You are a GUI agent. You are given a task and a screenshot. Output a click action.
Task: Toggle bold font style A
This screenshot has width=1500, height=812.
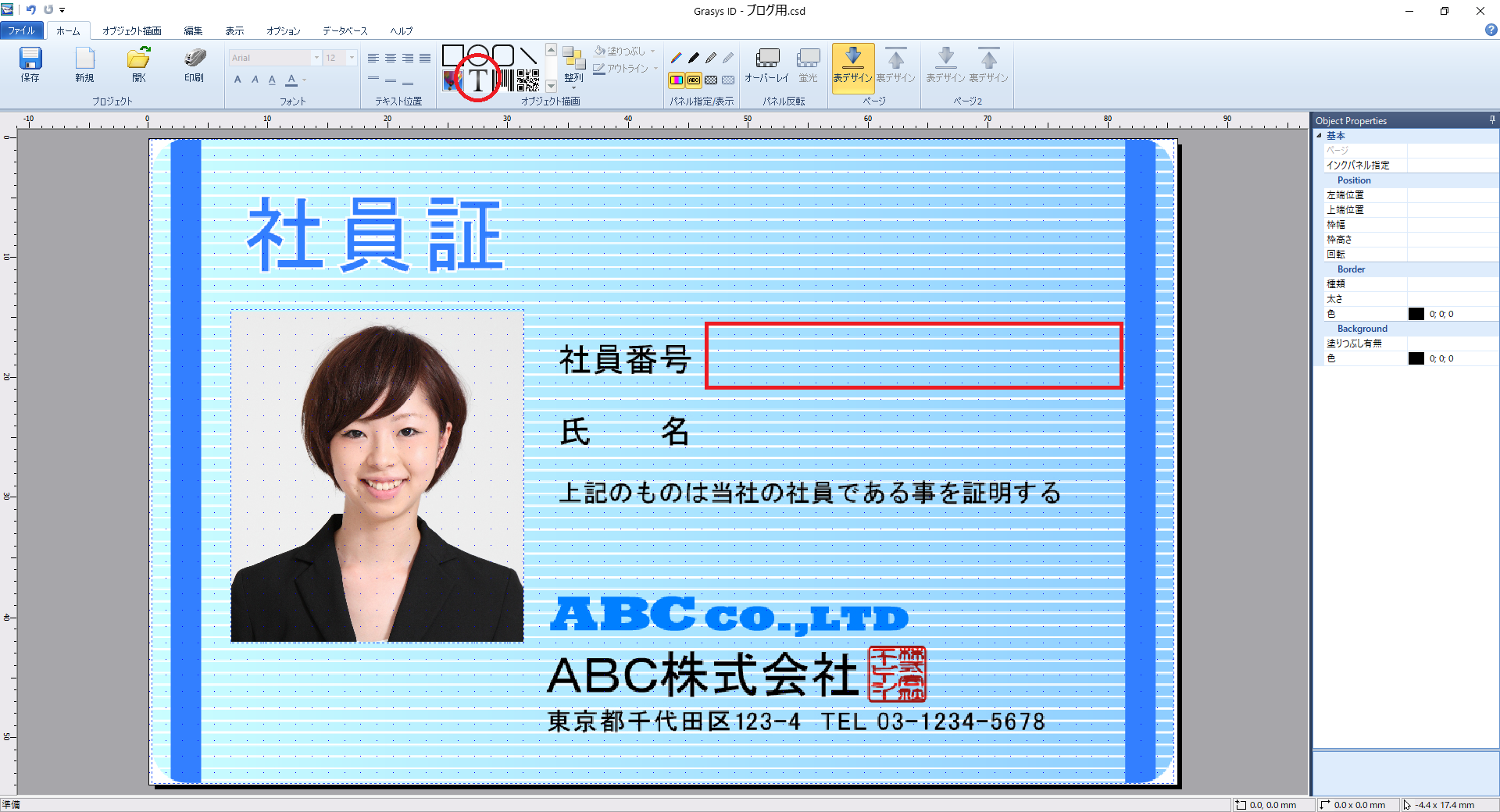237,80
